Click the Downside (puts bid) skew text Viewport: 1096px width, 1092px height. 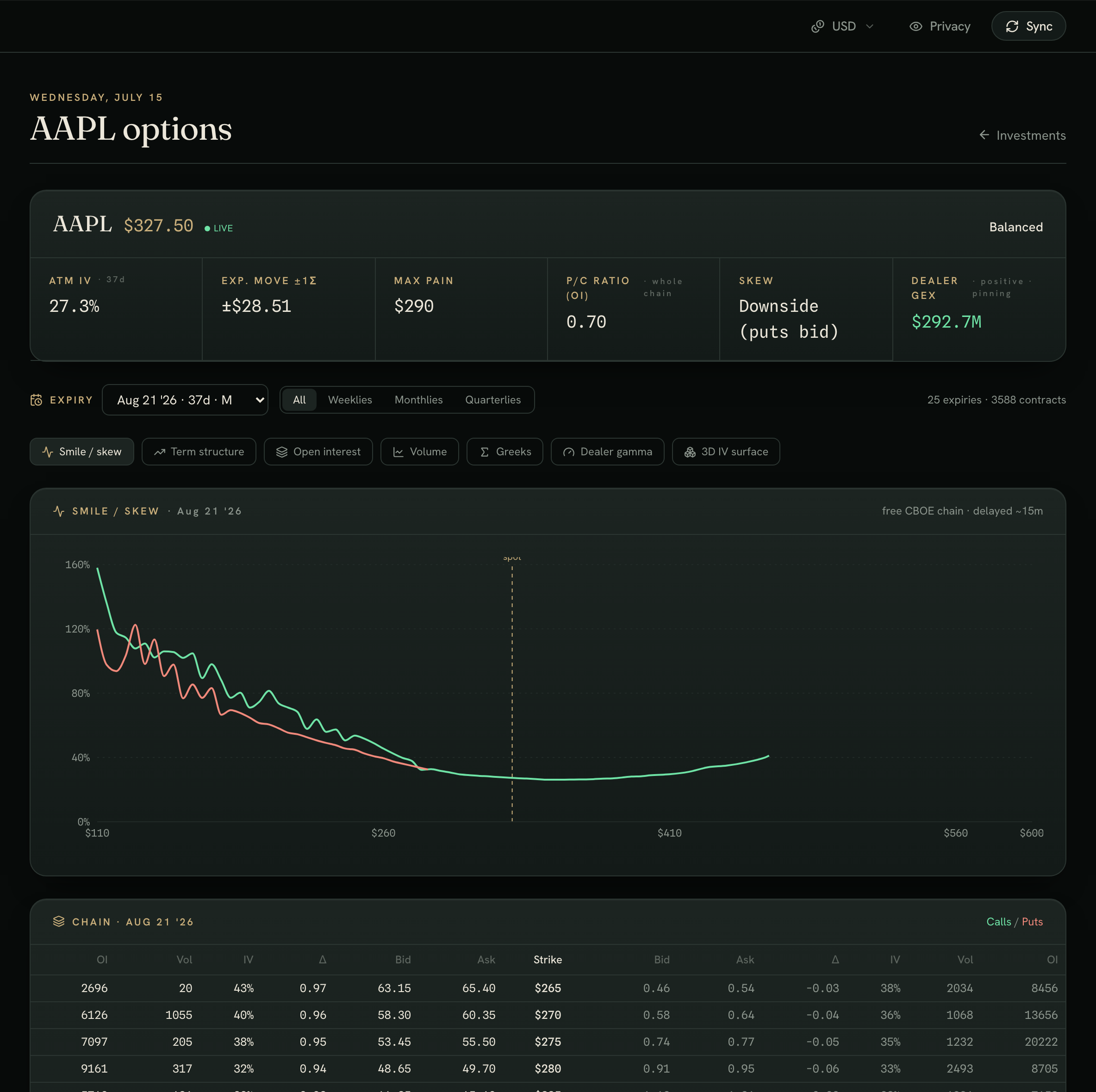coord(789,319)
